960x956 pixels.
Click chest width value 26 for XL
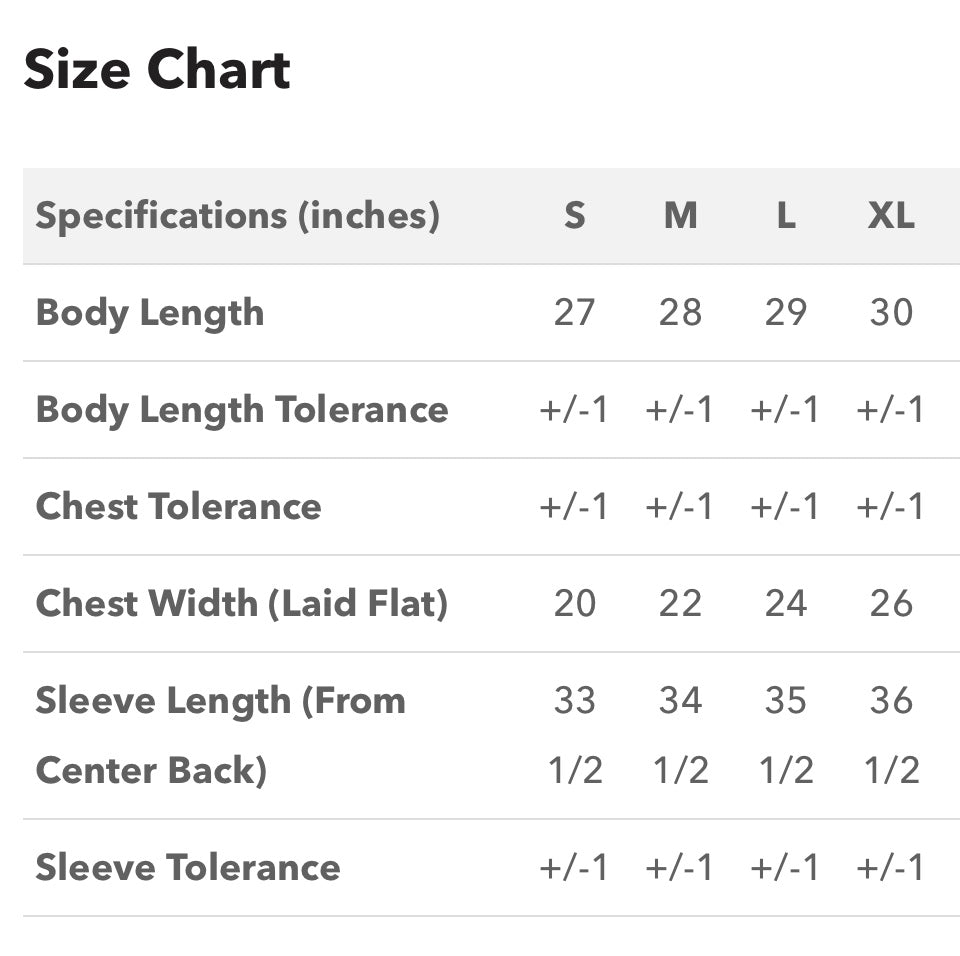[891, 603]
